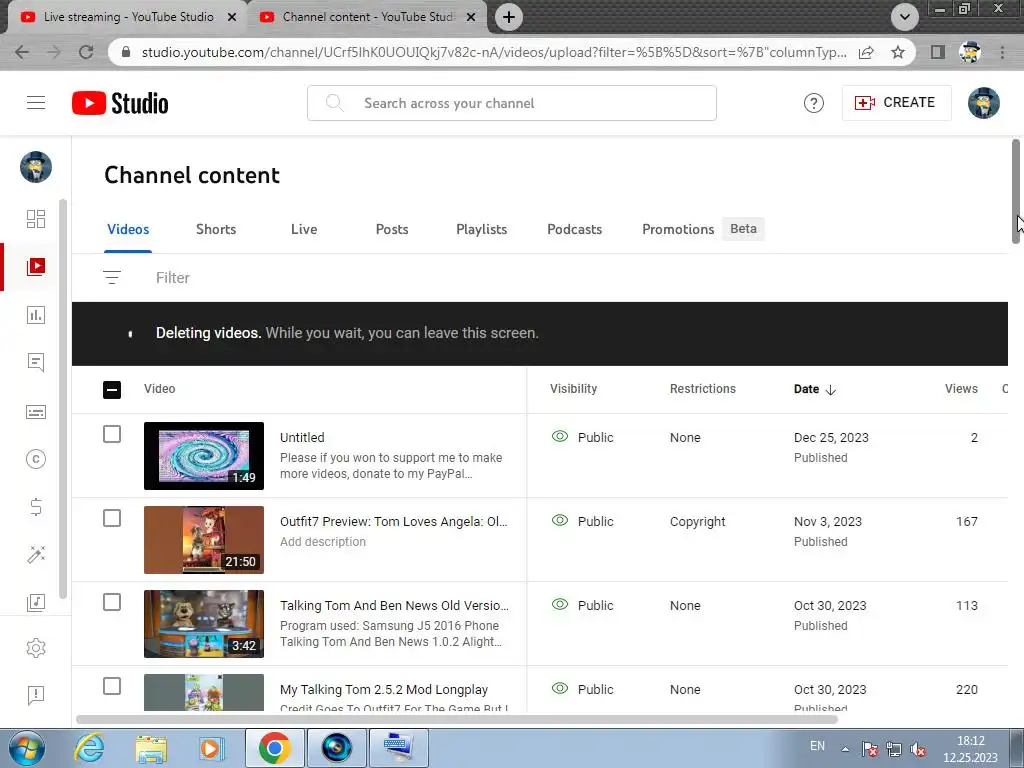Go to Dashboard sidebar icon
The height and width of the screenshot is (768, 1024).
click(36, 219)
